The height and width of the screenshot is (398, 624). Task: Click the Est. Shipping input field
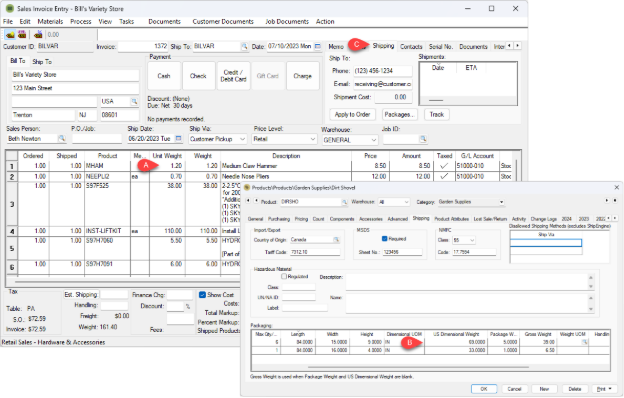point(114,295)
